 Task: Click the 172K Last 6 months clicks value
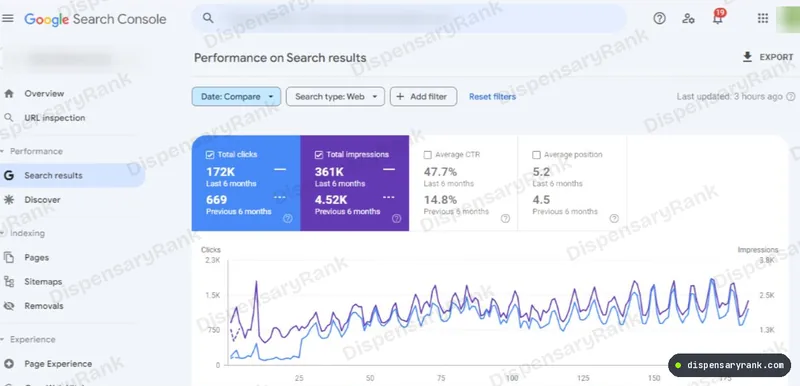[x=220, y=172]
